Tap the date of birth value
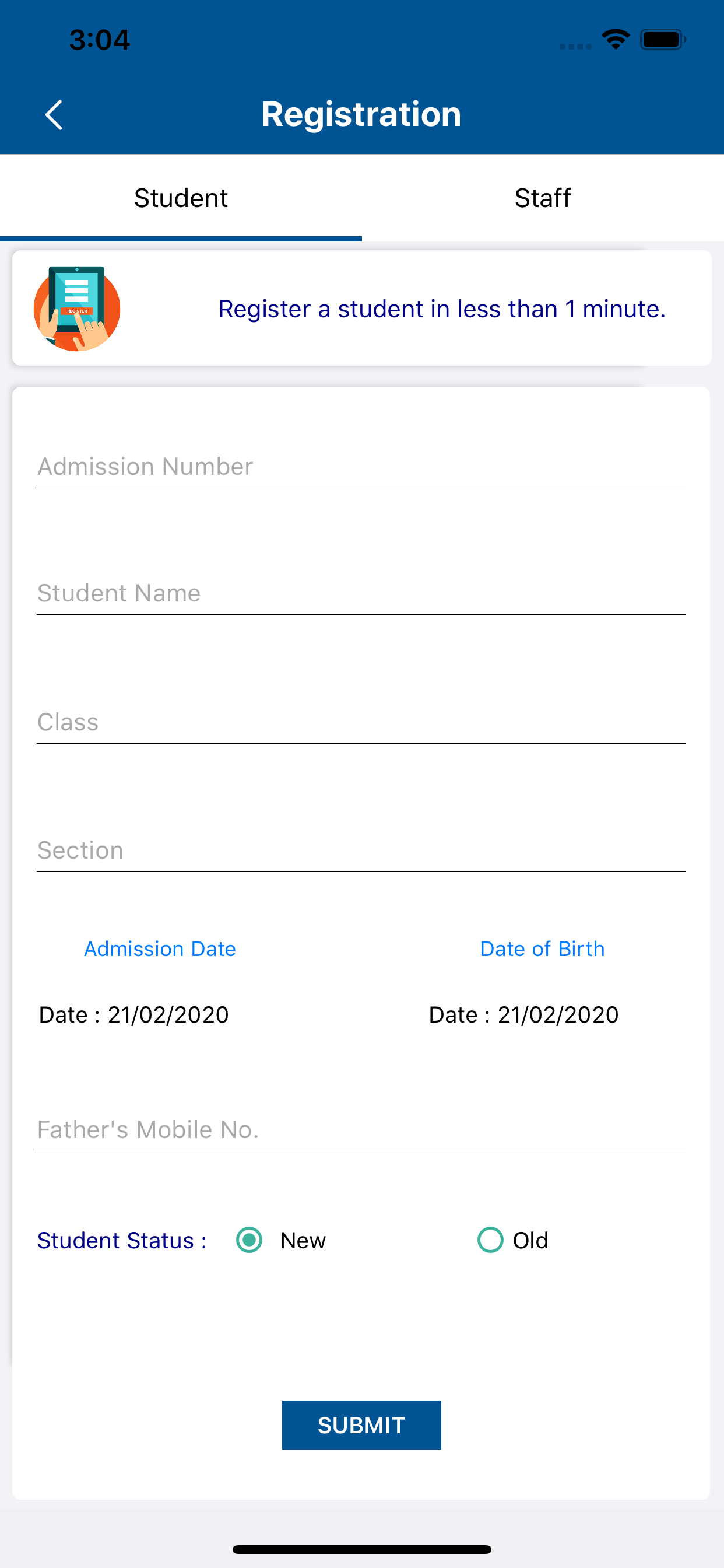Viewport: 724px width, 1568px height. click(x=558, y=1014)
